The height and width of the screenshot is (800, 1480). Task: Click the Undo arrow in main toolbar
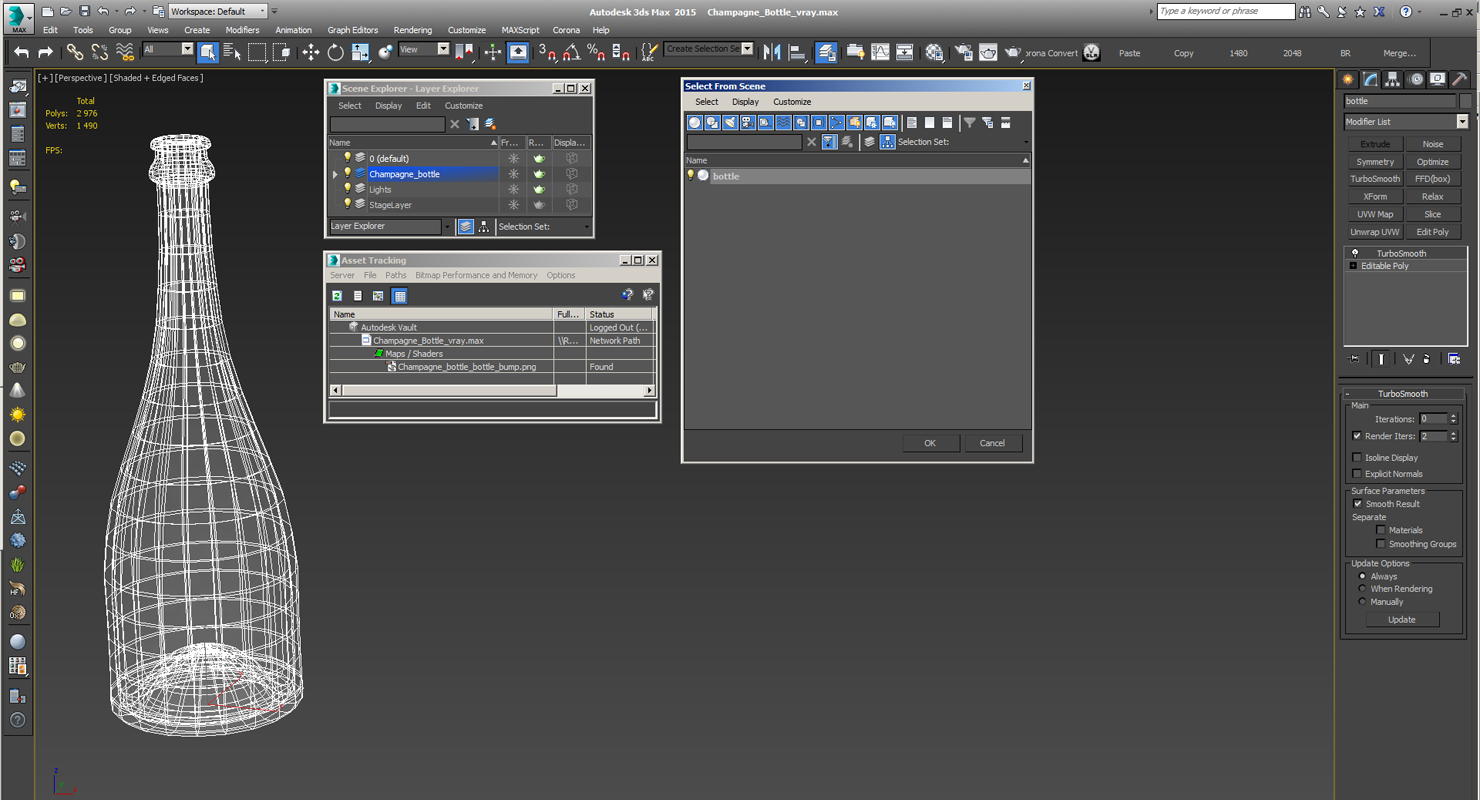(x=22, y=52)
